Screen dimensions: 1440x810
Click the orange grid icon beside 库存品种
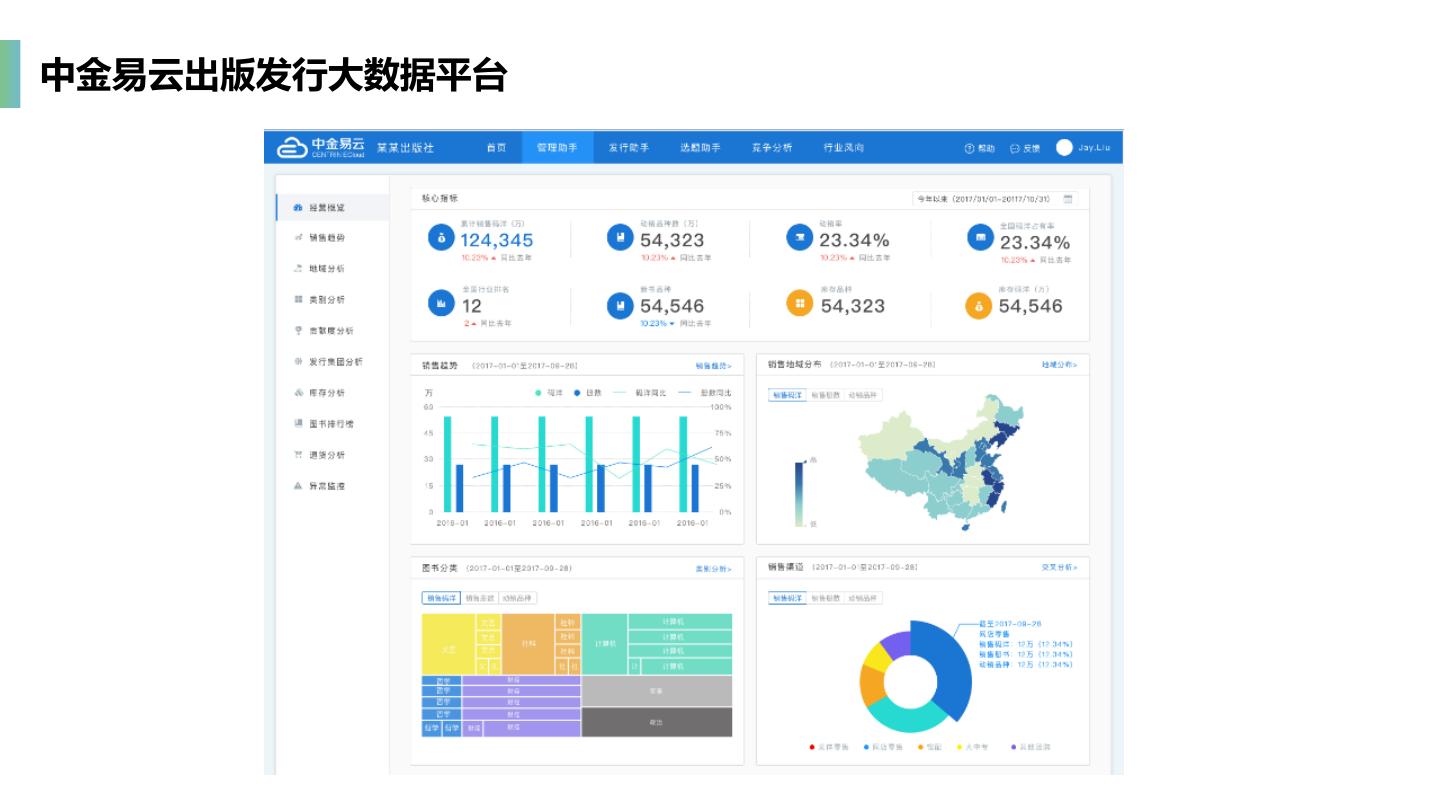tap(799, 303)
